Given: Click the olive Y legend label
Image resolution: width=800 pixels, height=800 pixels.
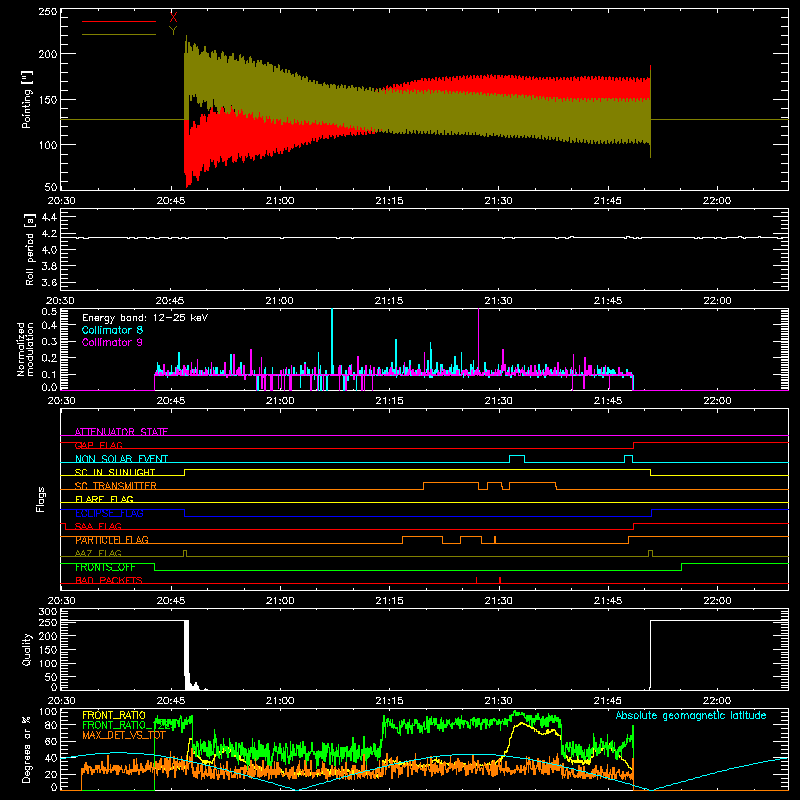Looking at the screenshot, I should [x=173, y=31].
